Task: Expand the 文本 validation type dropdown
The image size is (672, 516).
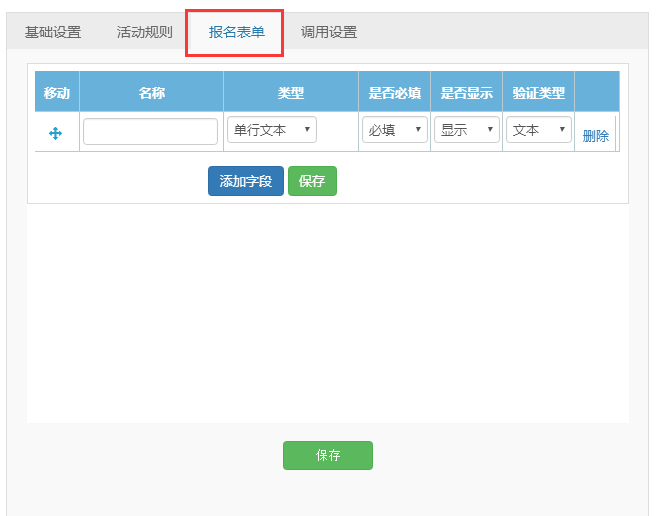Action: tap(538, 130)
